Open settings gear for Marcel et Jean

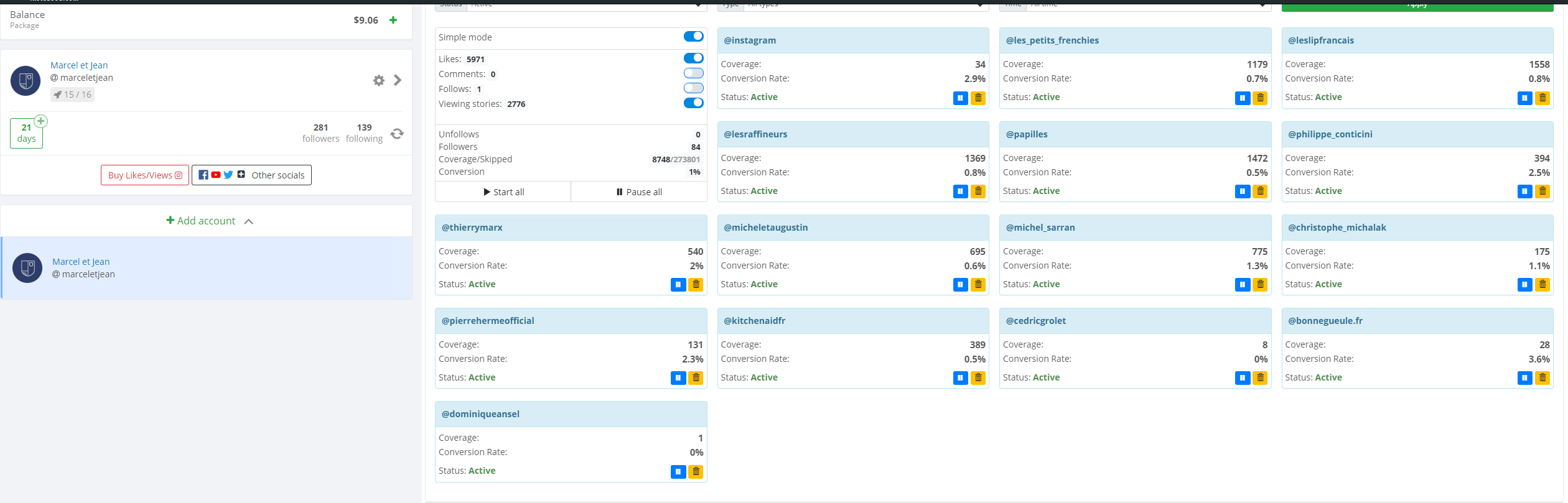tap(378, 80)
